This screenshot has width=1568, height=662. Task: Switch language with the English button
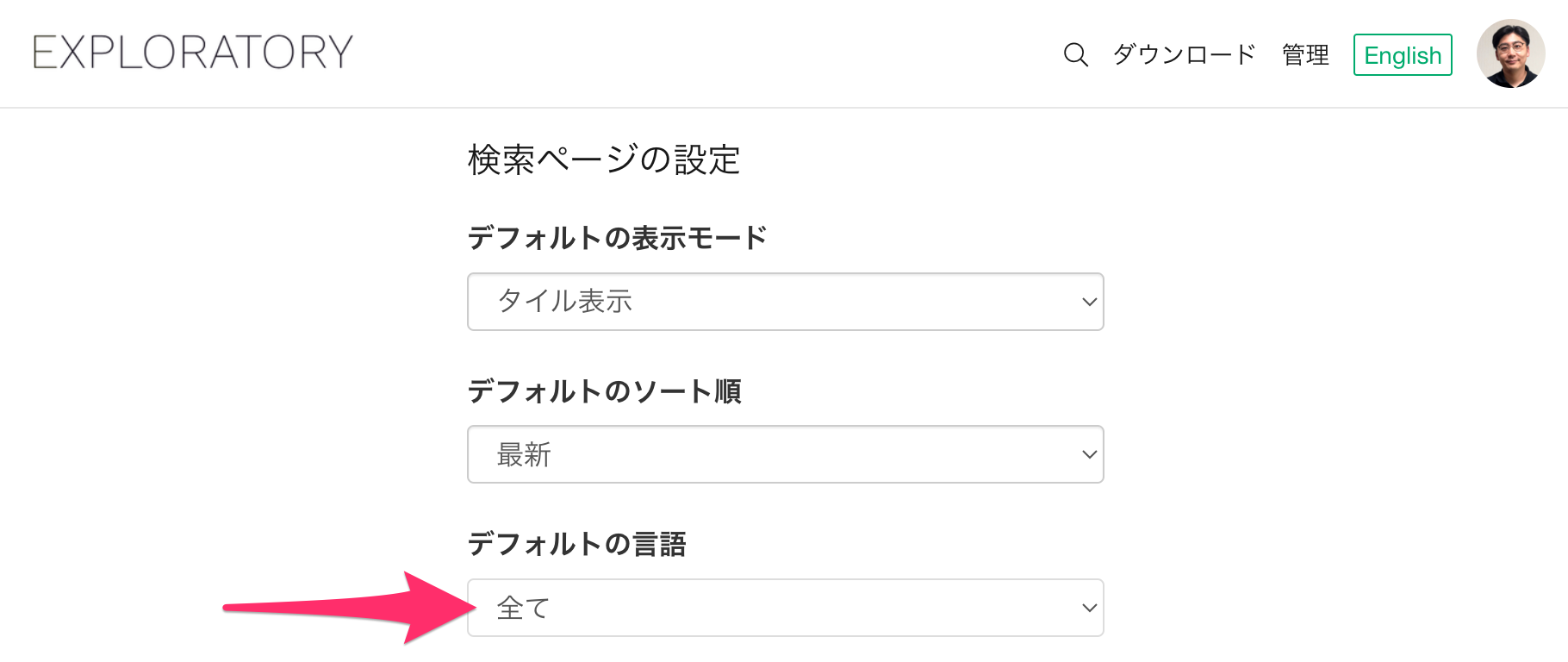coord(1403,55)
